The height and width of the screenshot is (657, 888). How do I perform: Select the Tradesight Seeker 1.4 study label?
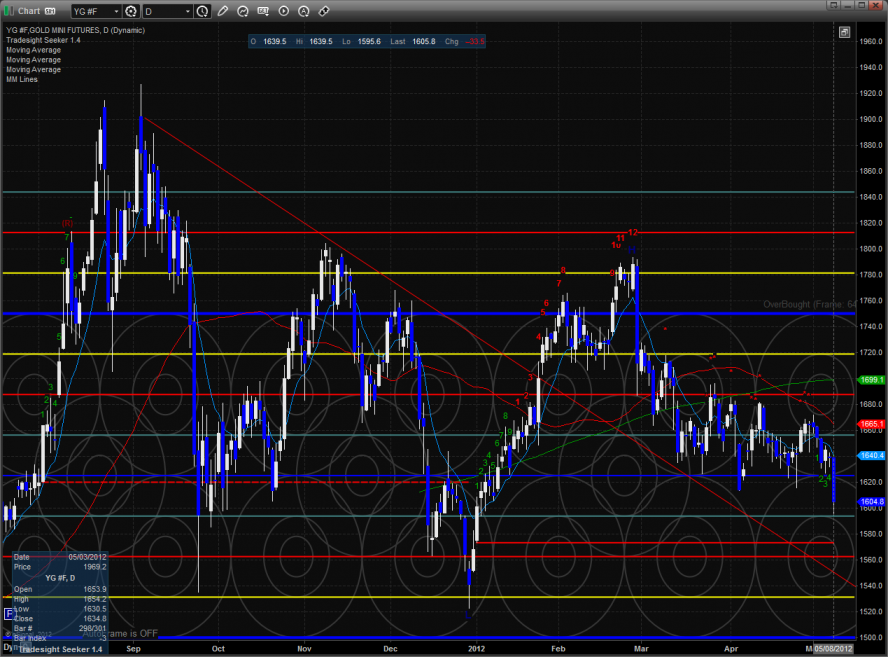click(x=41, y=41)
